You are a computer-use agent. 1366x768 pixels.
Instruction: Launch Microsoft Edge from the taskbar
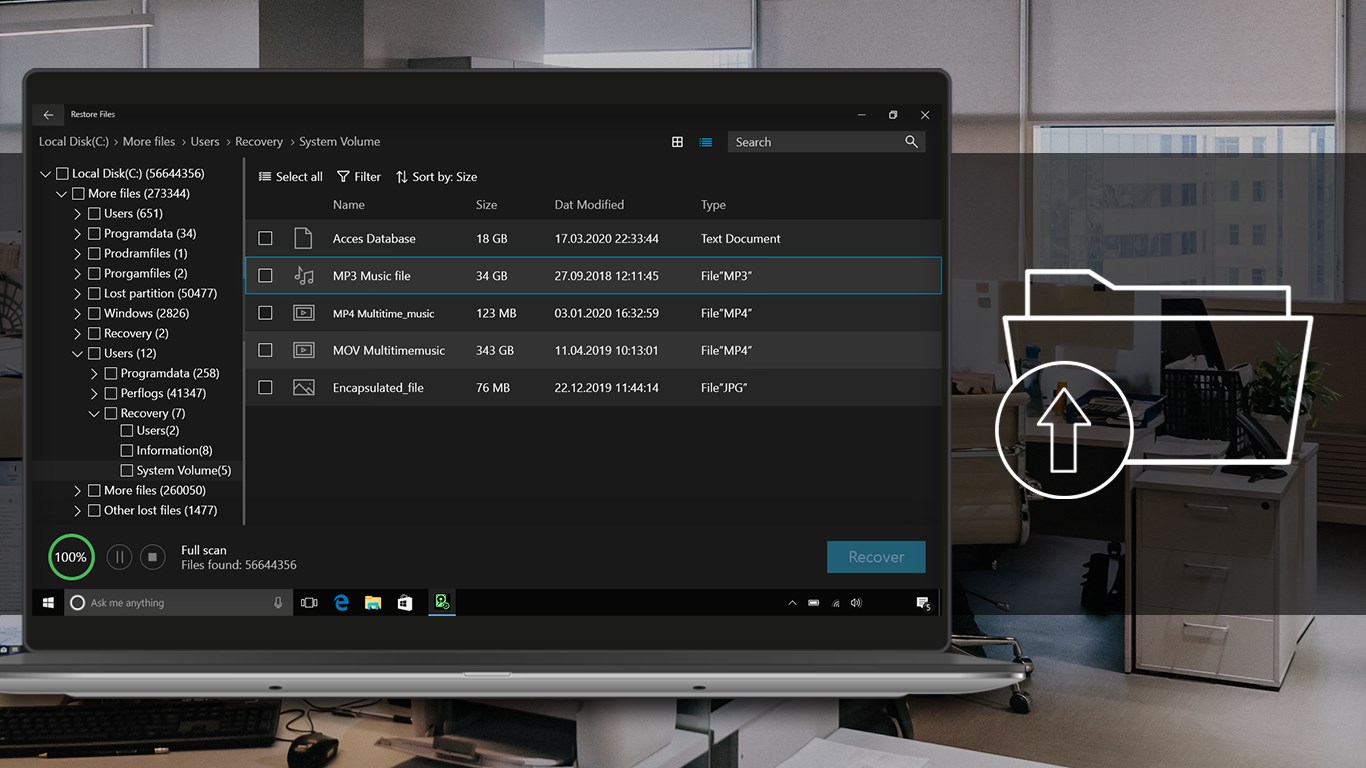[341, 603]
